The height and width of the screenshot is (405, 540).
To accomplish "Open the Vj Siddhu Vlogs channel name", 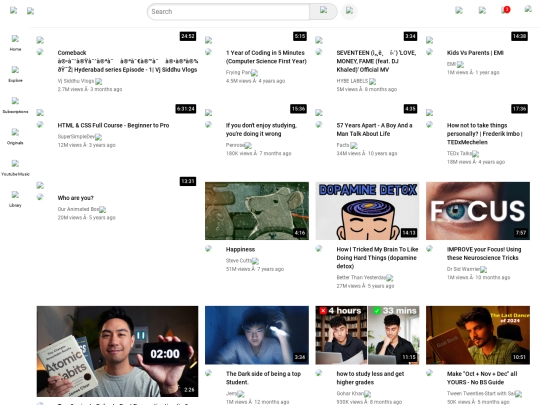I will pyautogui.click(x=75, y=81).
